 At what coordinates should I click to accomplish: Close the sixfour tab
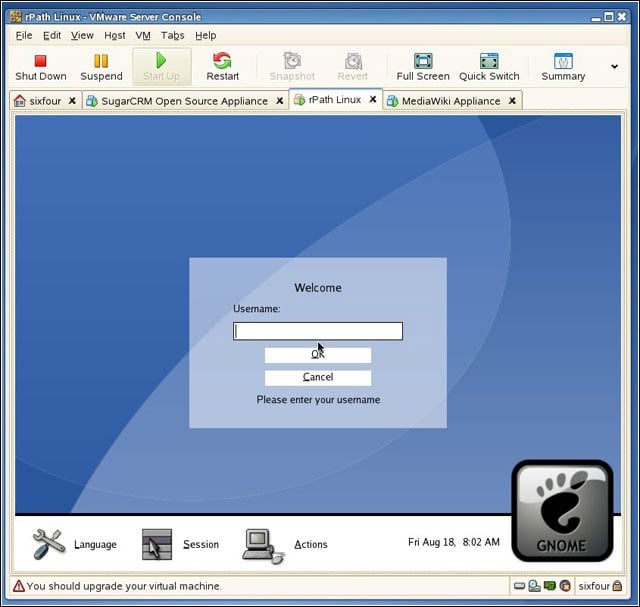(x=72, y=100)
